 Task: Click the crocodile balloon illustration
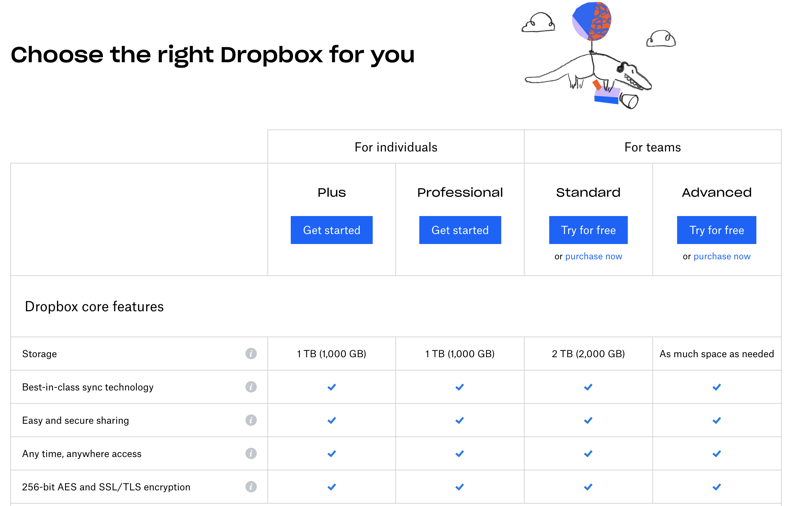point(598,56)
